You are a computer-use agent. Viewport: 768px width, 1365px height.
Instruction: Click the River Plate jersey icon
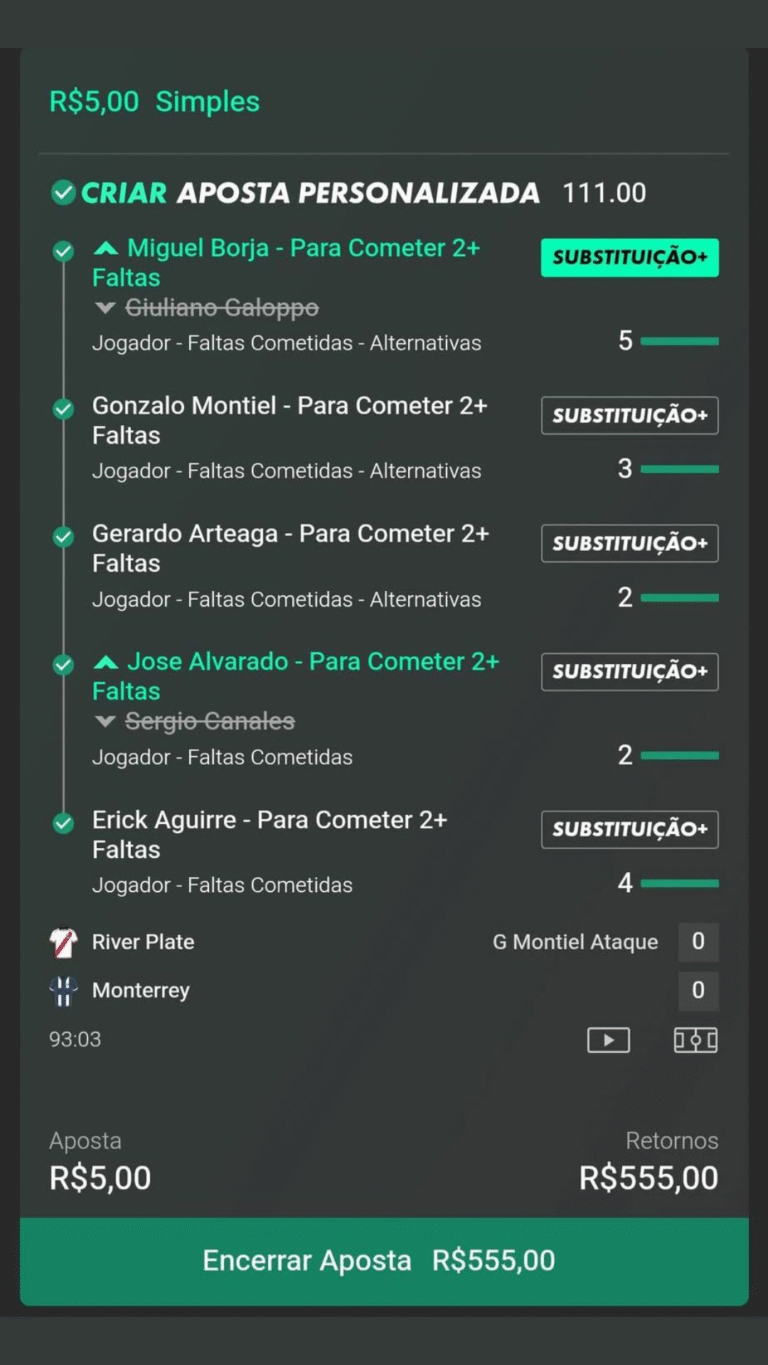[63, 942]
